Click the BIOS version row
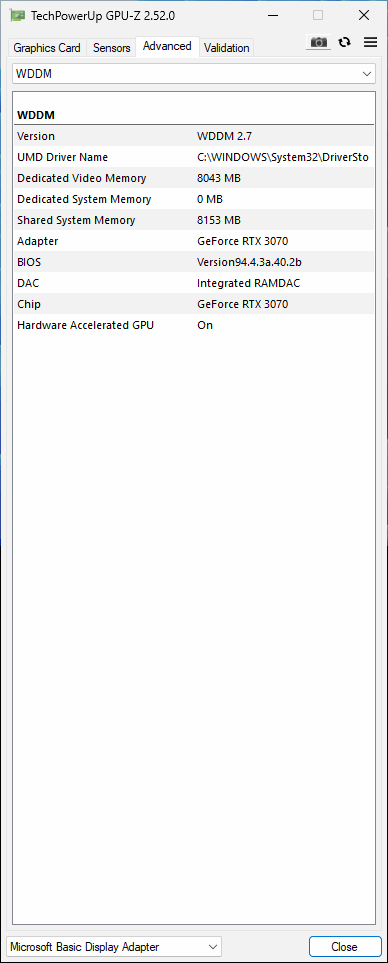388x963 pixels. point(194,262)
